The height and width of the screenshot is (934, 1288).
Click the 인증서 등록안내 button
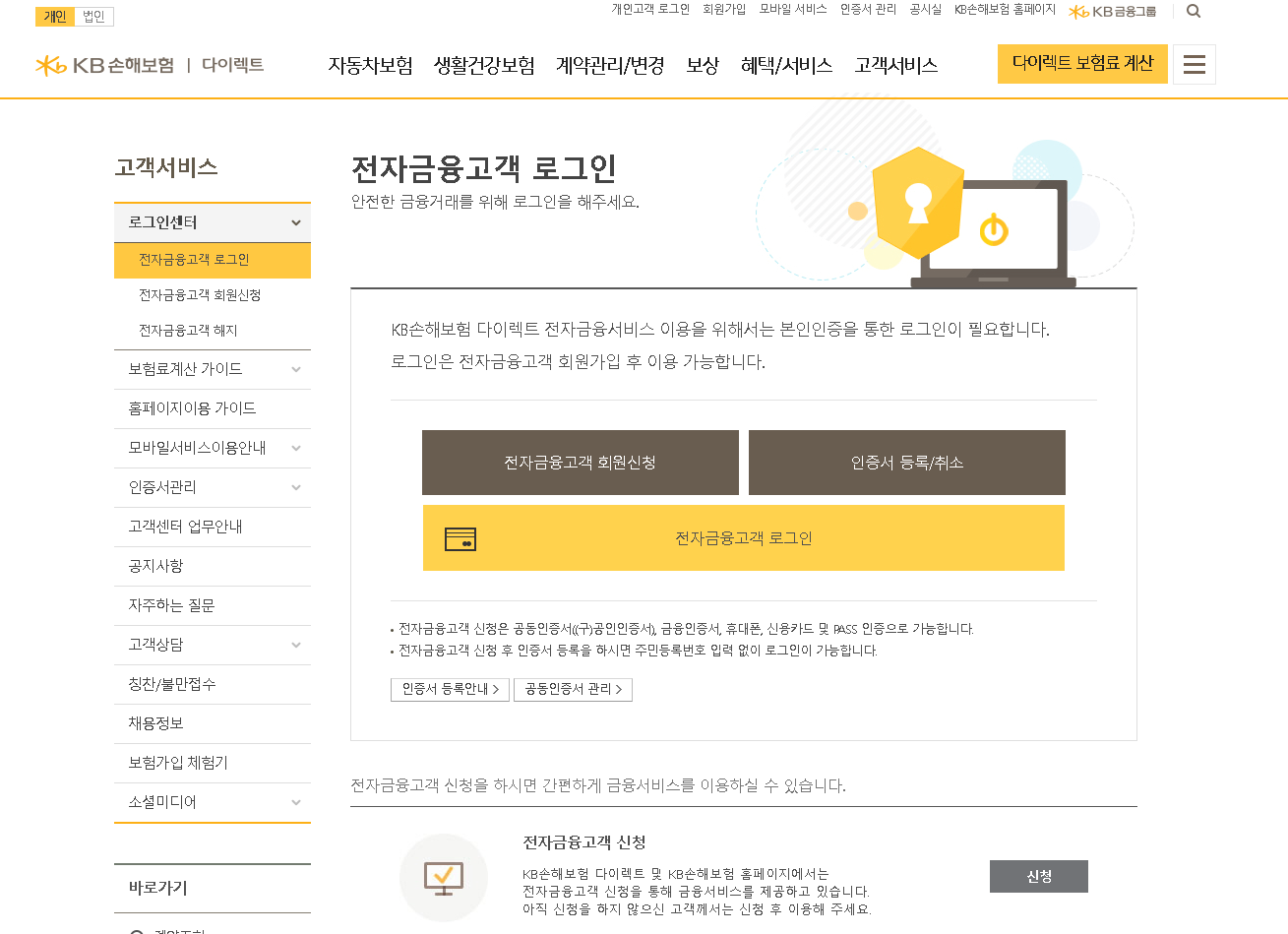[450, 689]
